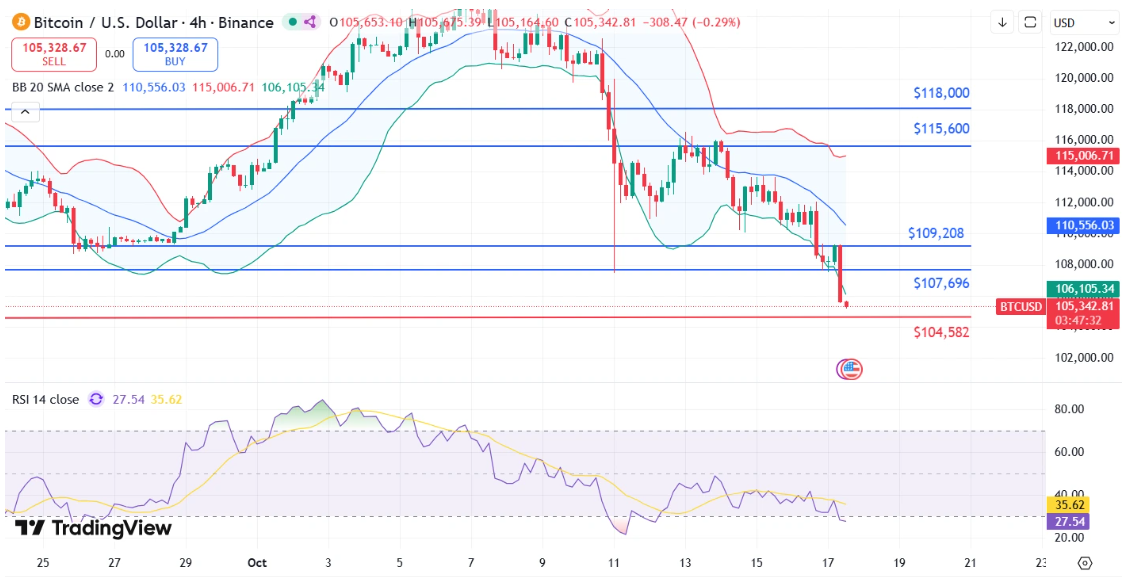Click the Bitcoin symbol logo icon
This screenshot has height=581, width=1127.
[18, 22]
